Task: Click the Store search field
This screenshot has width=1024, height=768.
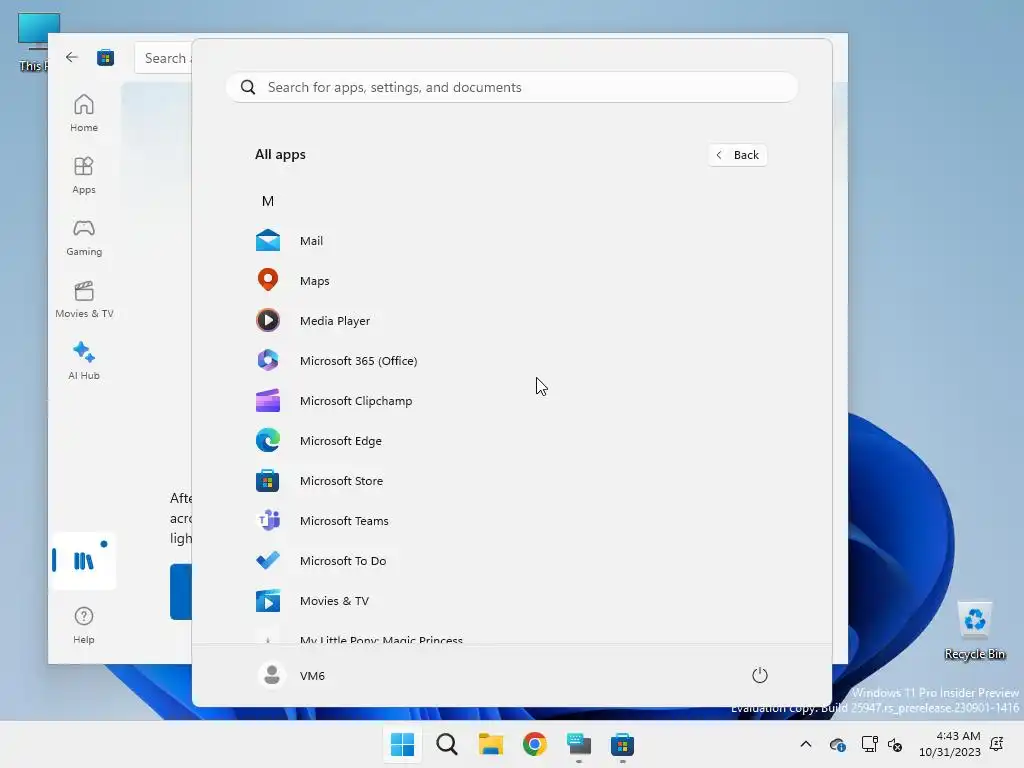Action: tap(163, 58)
